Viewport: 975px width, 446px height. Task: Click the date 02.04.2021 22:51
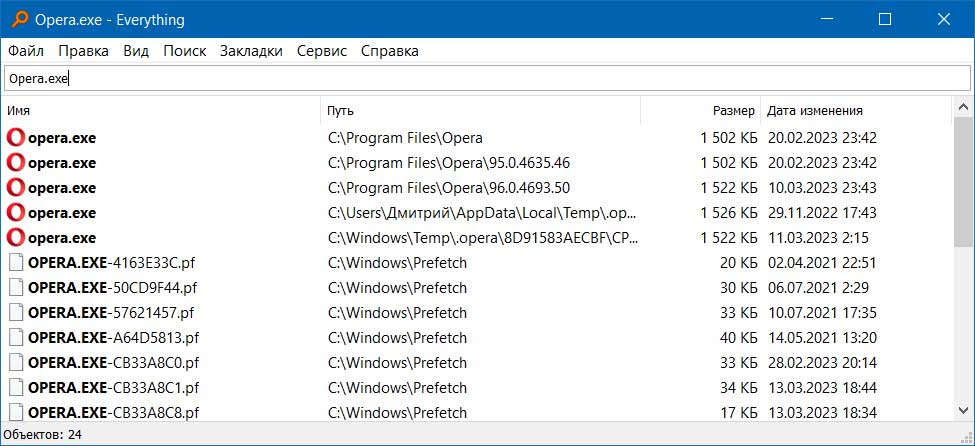822,262
